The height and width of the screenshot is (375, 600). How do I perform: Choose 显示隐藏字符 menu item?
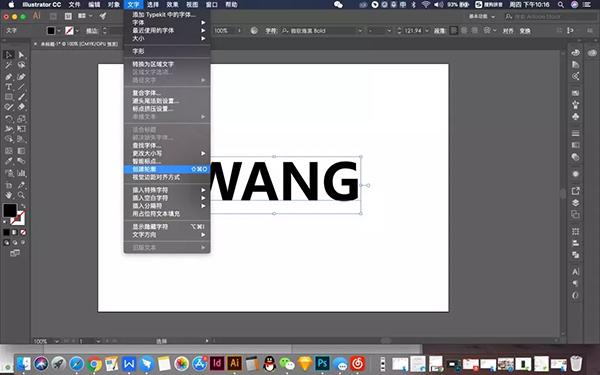coord(167,227)
